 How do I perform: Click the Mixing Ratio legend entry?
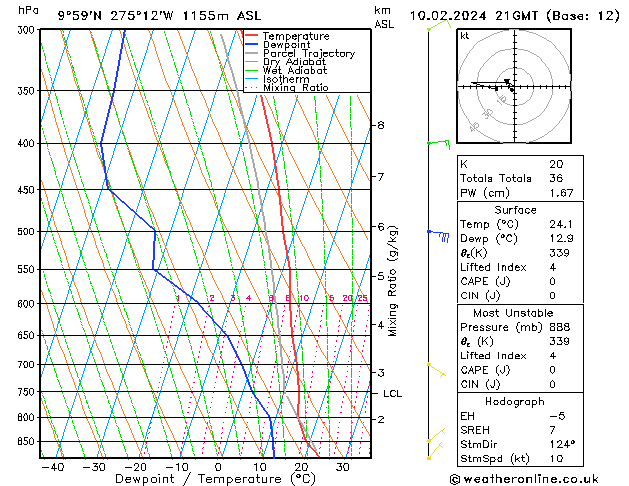point(295,87)
